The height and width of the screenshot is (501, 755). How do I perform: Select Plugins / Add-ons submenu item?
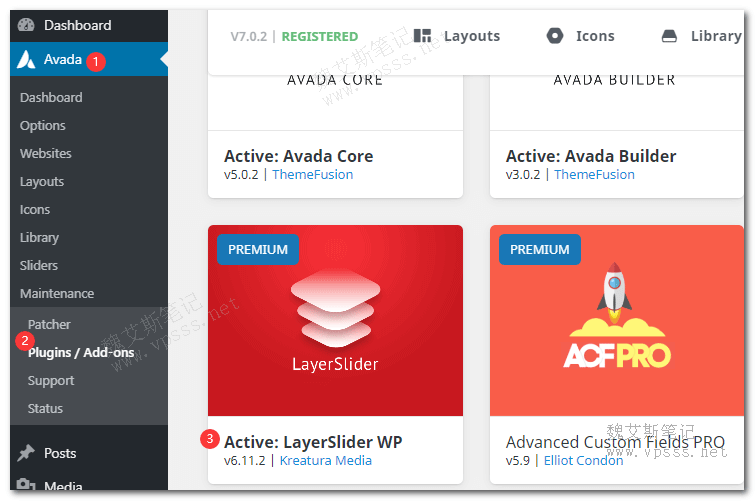[81, 352]
